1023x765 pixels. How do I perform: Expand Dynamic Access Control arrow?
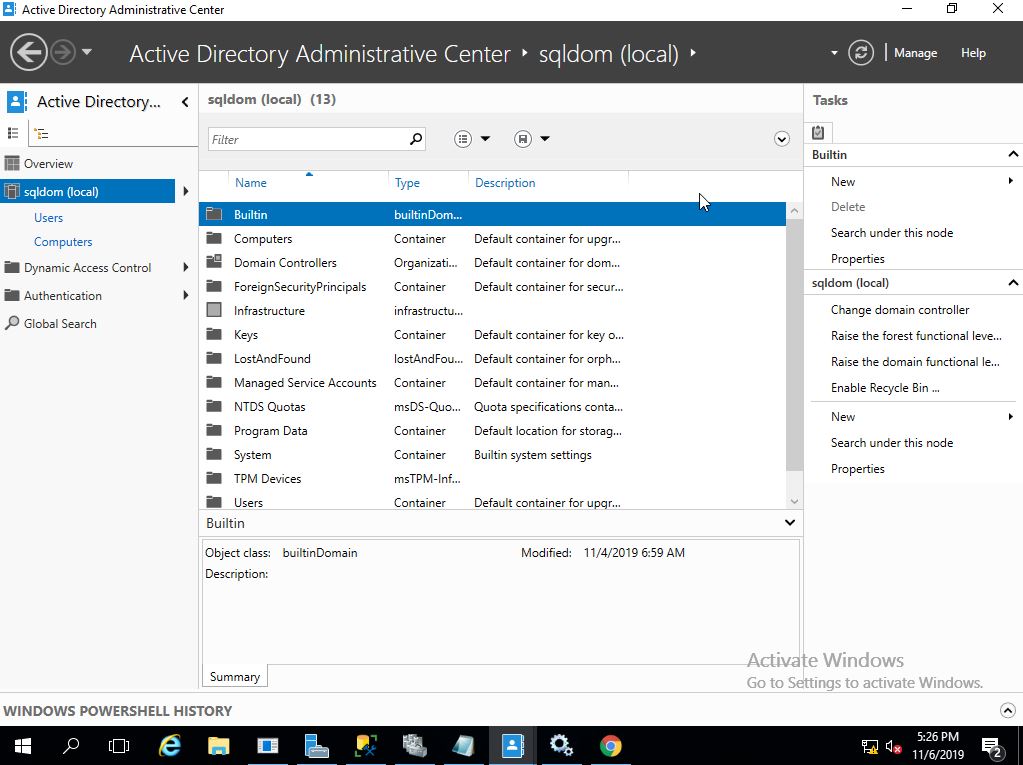[x=186, y=267]
